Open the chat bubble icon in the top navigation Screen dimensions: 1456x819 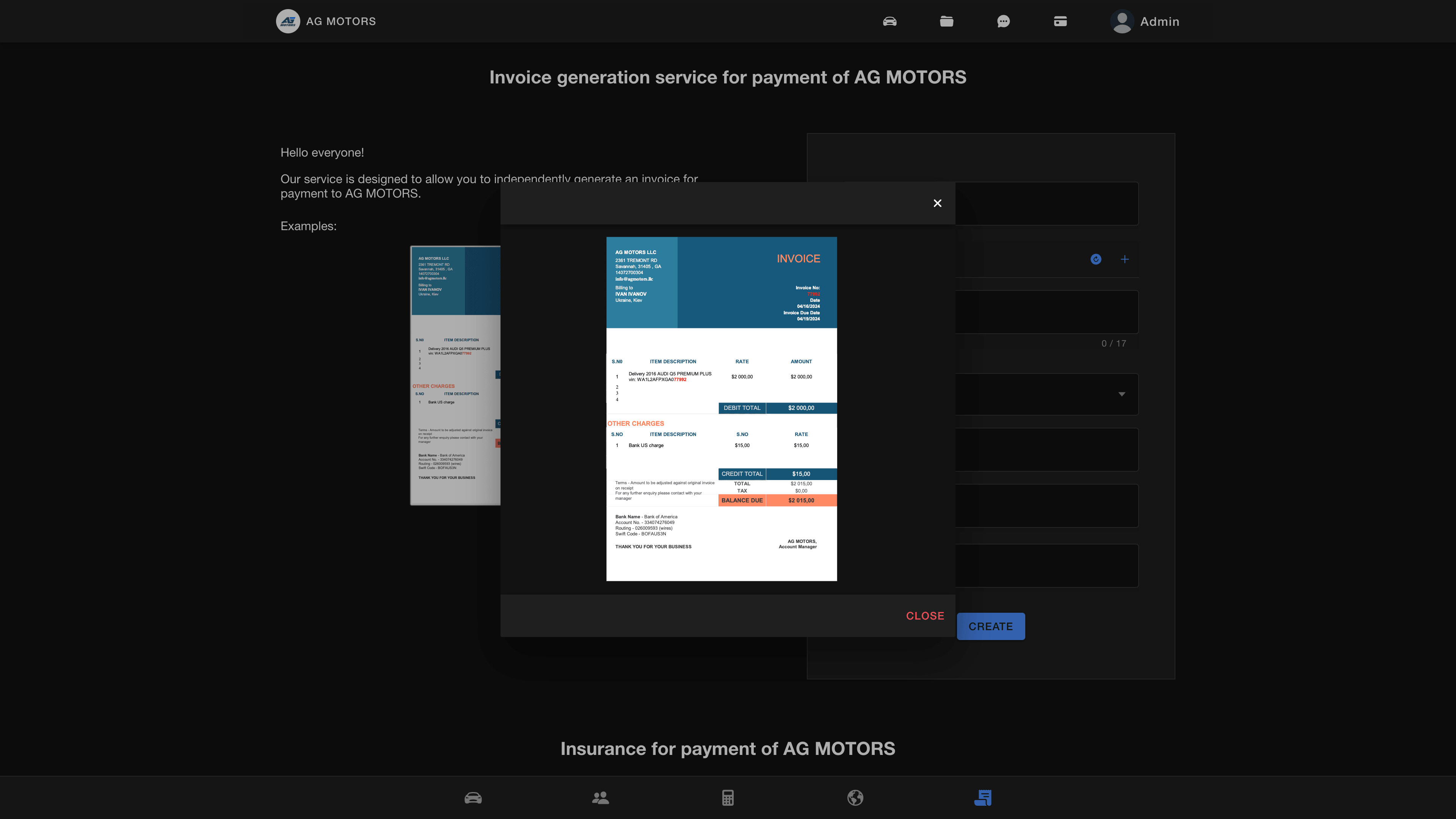pyautogui.click(x=1003, y=22)
